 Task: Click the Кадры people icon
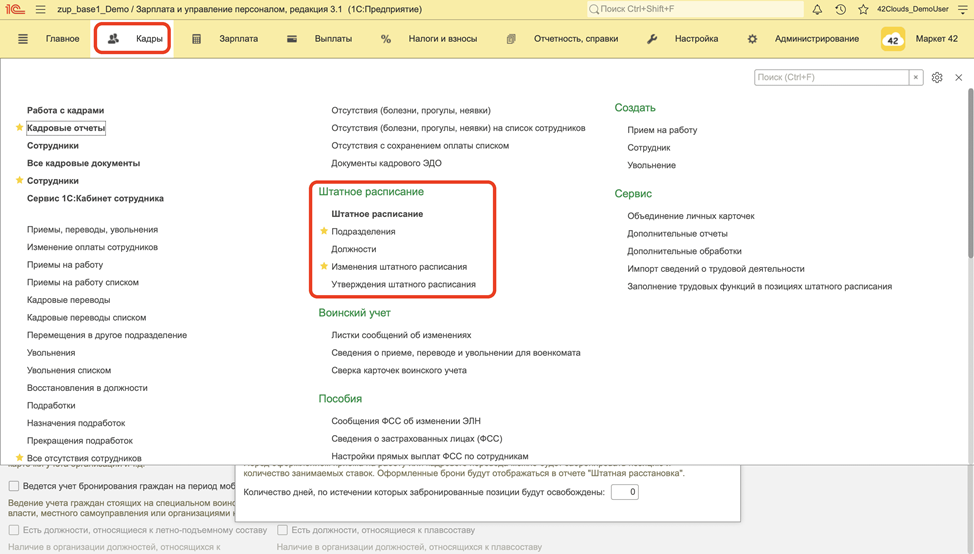[113, 39]
